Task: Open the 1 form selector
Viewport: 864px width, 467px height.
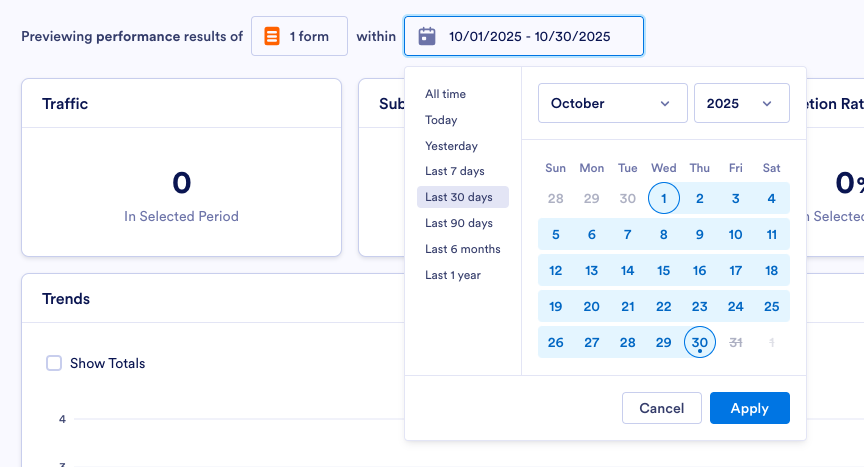Action: [x=299, y=36]
